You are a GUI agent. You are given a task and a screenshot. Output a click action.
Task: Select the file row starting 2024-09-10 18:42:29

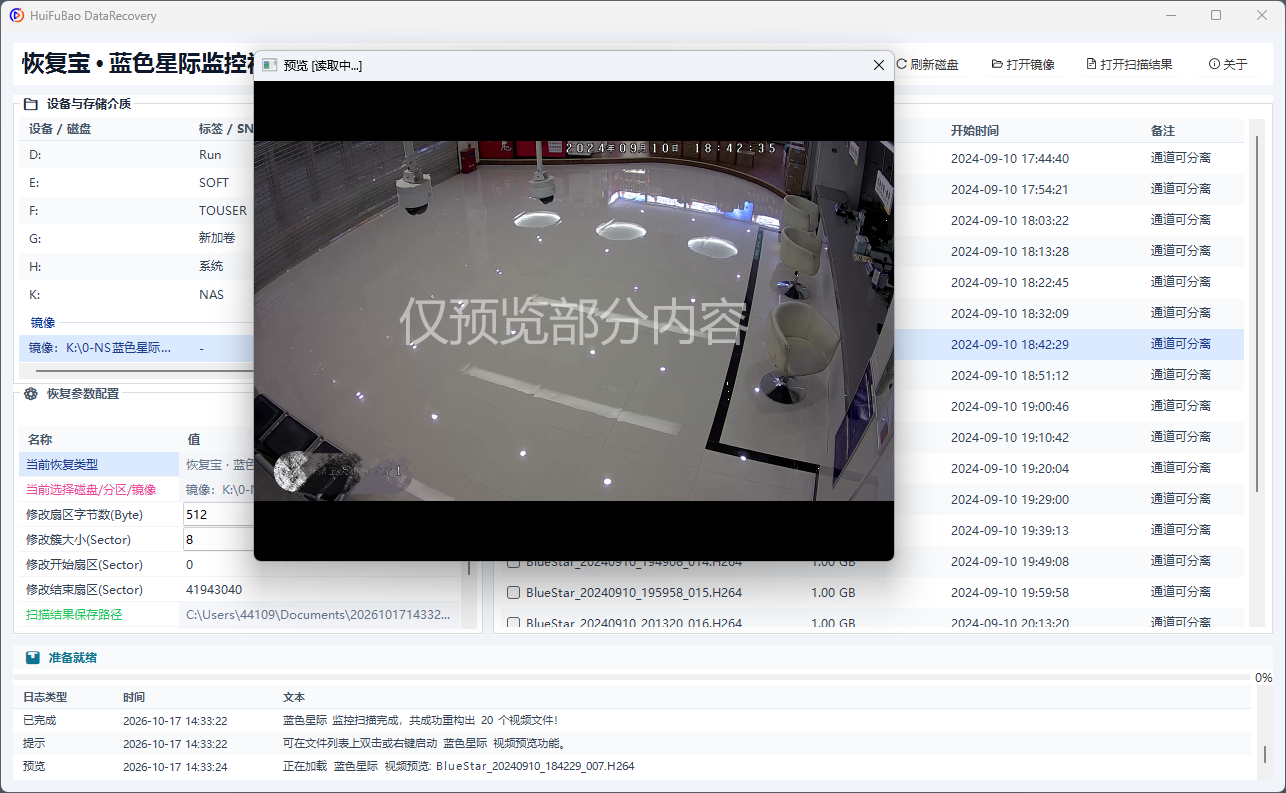pyautogui.click(x=1069, y=344)
